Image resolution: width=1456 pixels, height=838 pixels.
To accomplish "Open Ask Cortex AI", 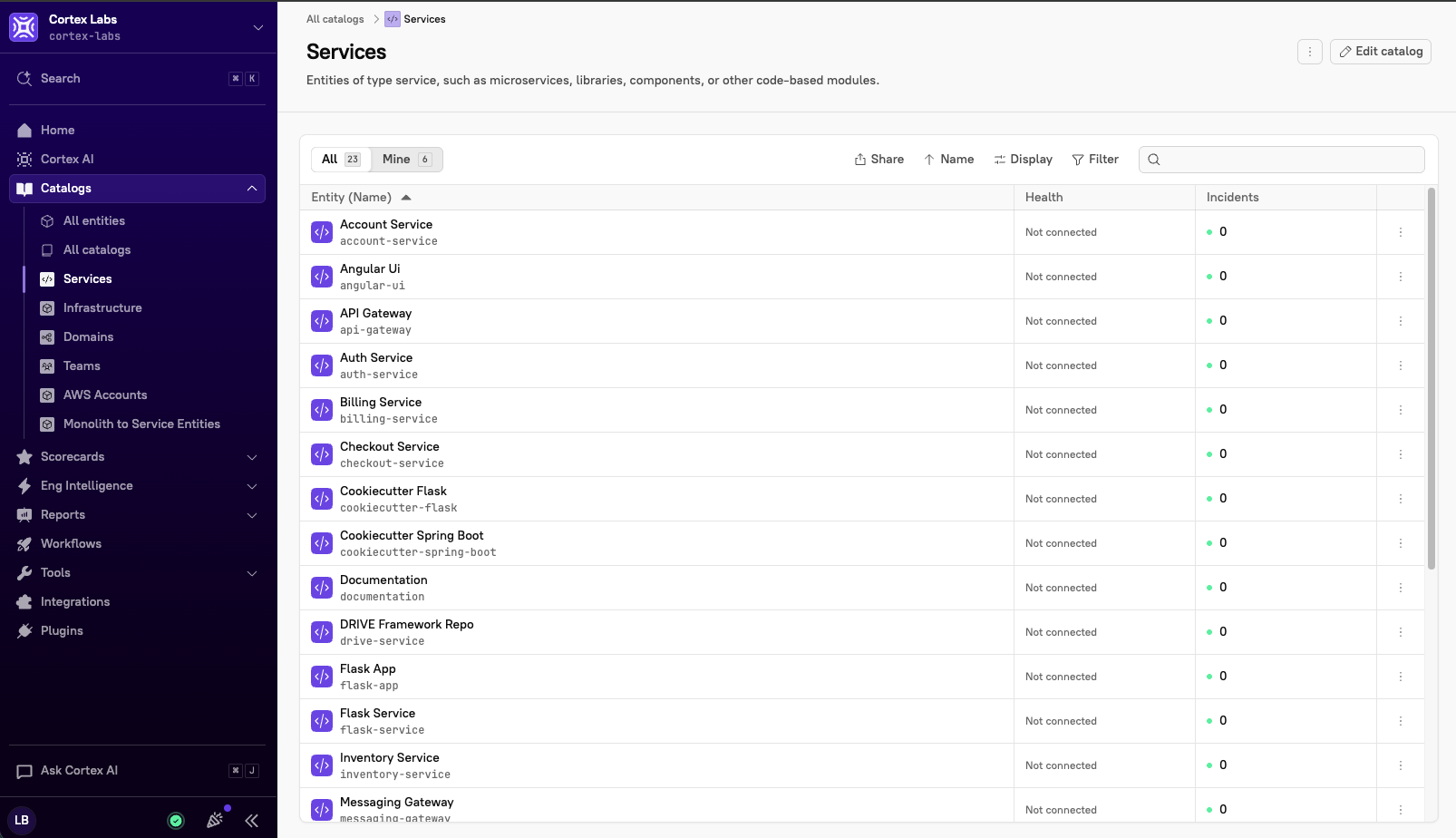I will (x=137, y=770).
